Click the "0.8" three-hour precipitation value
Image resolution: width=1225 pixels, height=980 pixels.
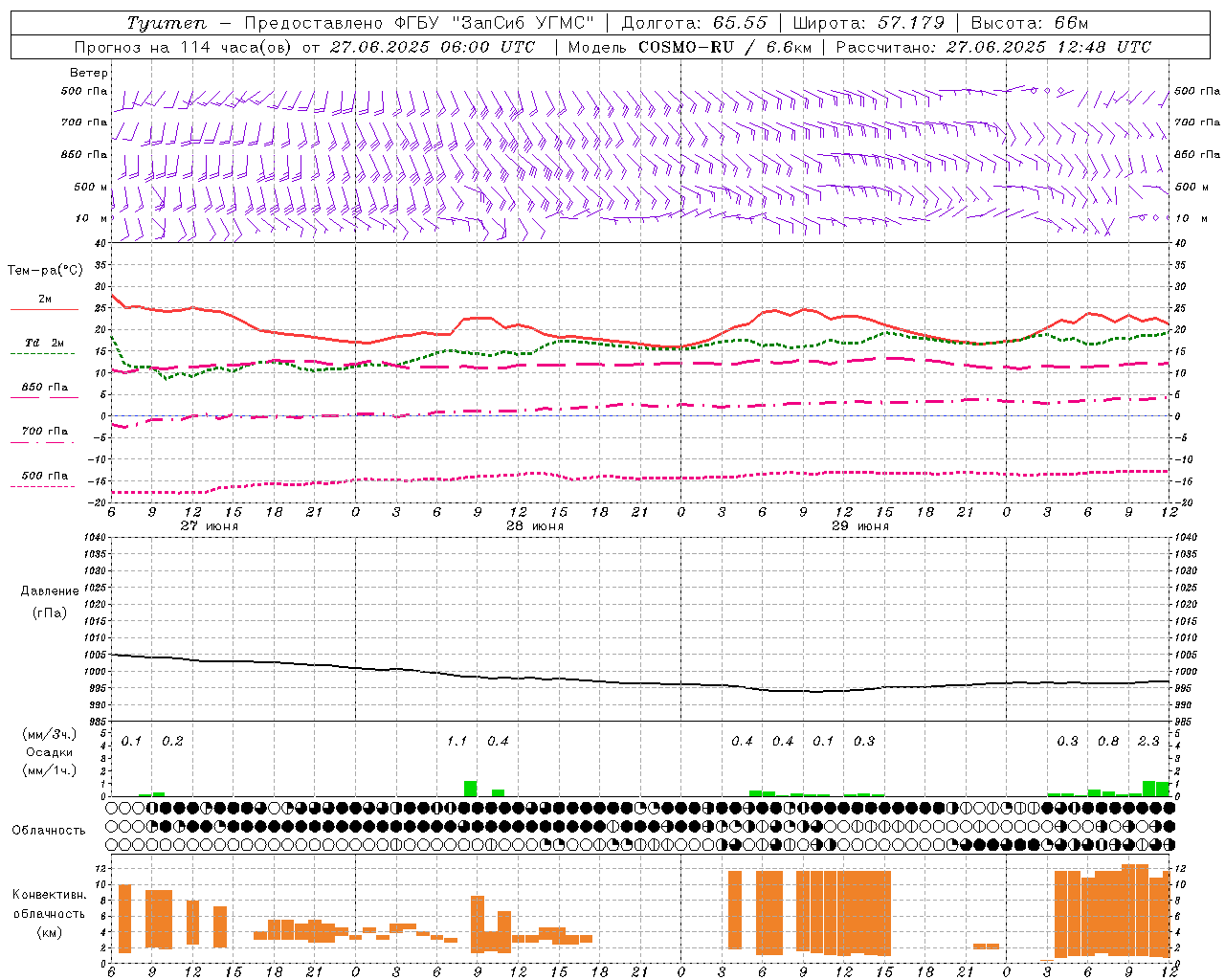pos(1108,742)
